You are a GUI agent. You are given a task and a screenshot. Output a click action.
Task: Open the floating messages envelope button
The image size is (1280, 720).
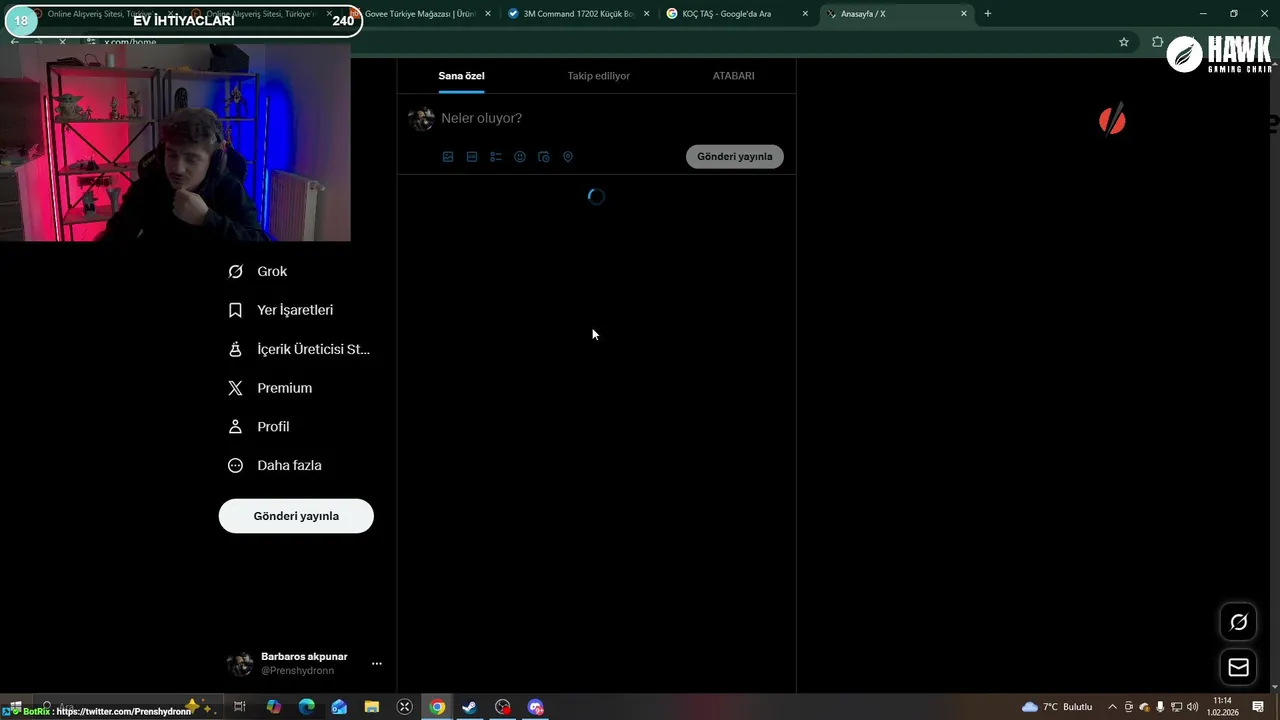(x=1238, y=667)
